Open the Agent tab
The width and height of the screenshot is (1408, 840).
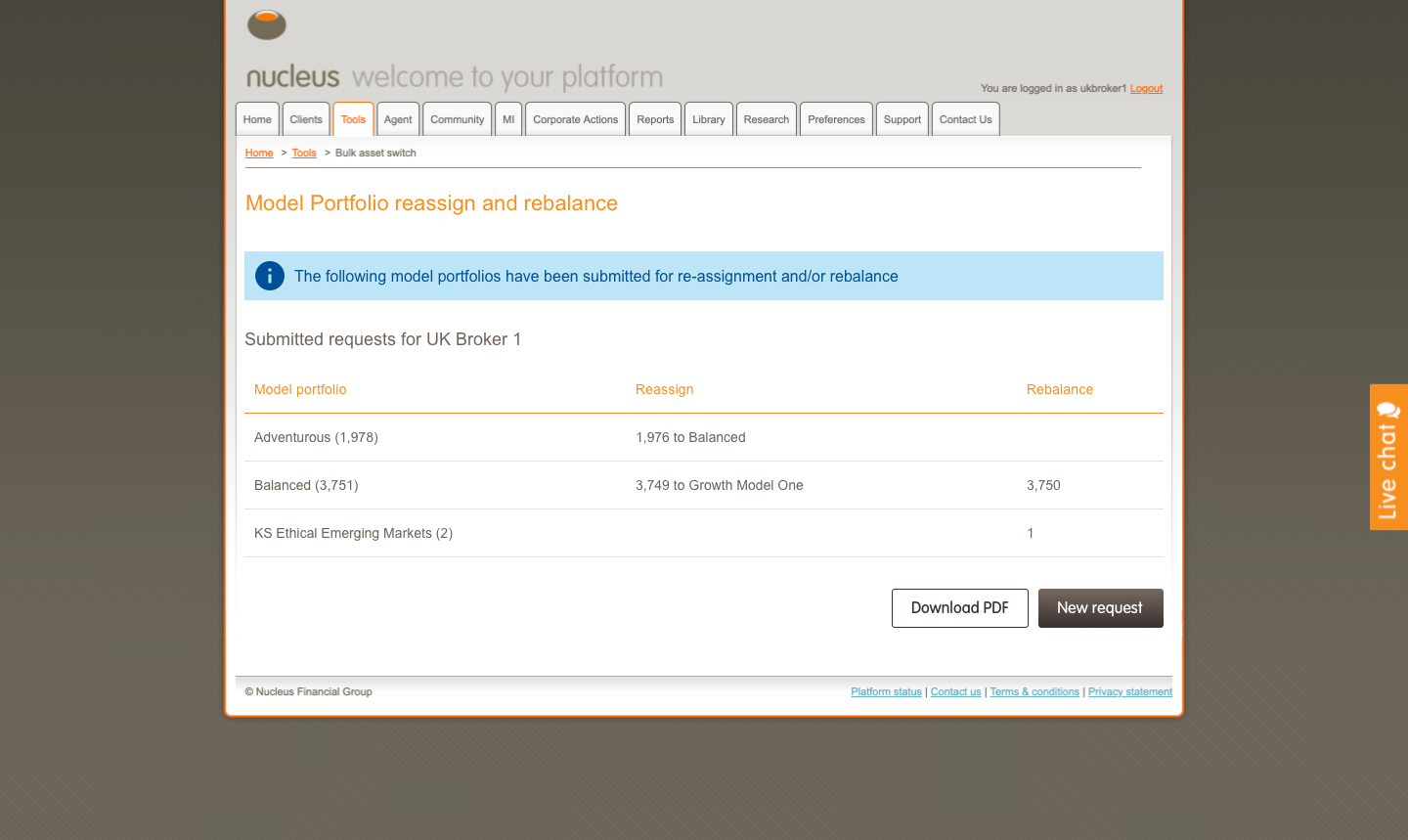(x=398, y=119)
